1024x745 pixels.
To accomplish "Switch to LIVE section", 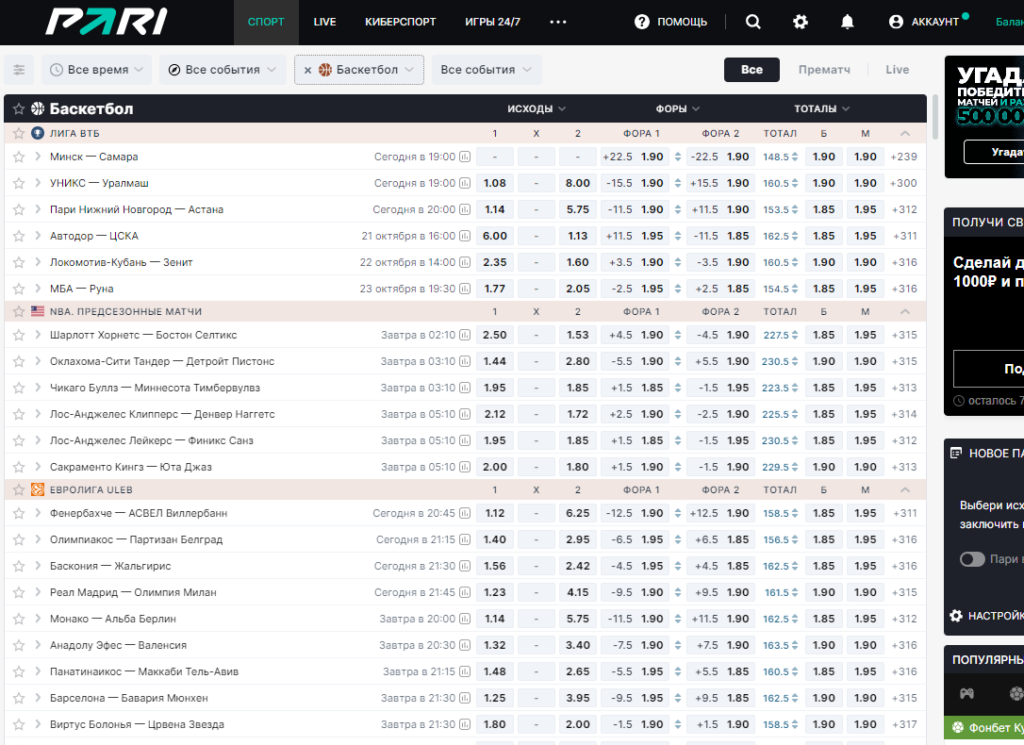I will [x=325, y=22].
